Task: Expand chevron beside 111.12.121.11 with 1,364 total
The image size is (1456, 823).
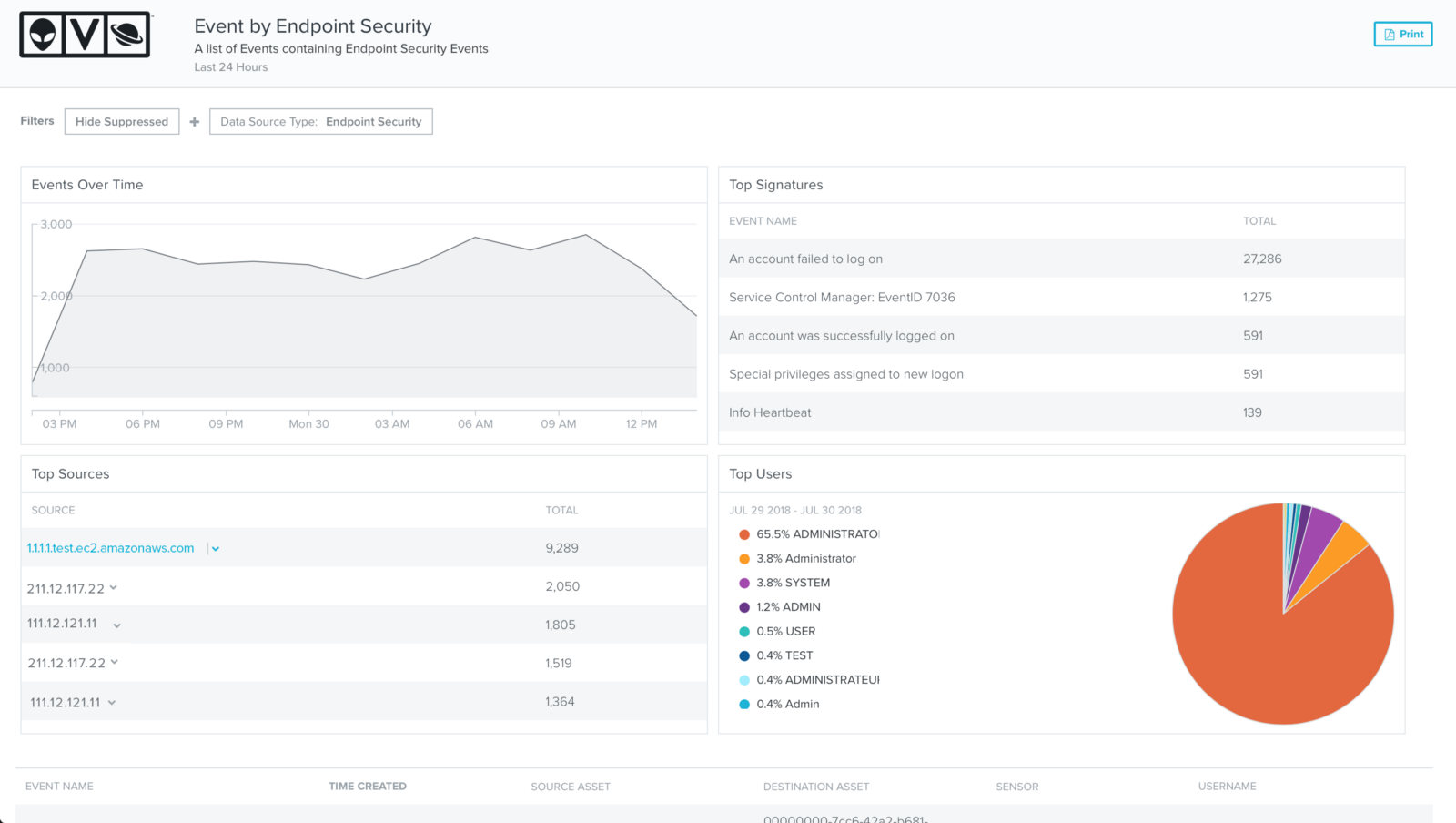Action: pos(112,703)
